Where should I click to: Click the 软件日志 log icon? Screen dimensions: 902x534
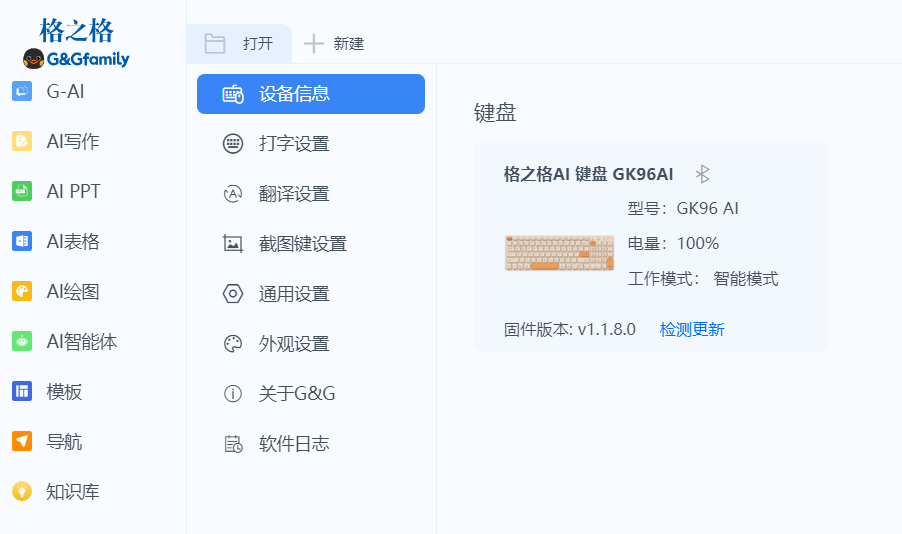pyautogui.click(x=233, y=444)
